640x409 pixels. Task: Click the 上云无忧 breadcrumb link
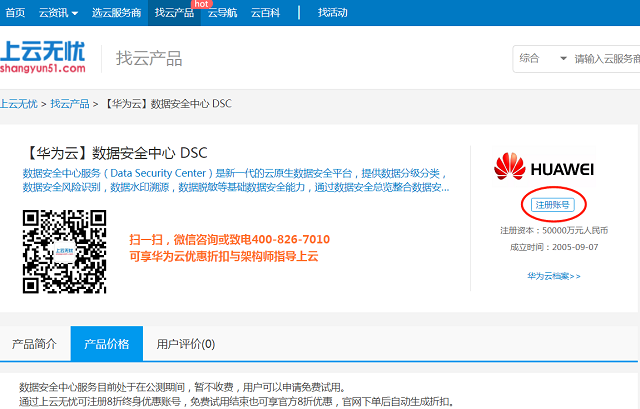(x=18, y=103)
